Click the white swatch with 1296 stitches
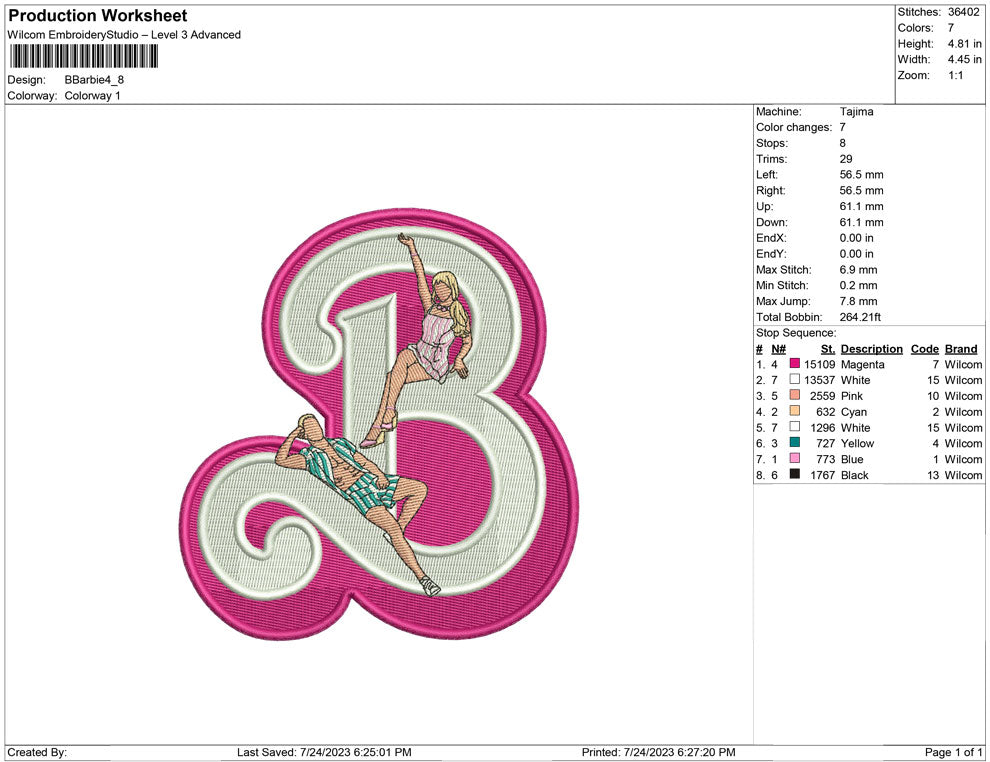 (795, 428)
